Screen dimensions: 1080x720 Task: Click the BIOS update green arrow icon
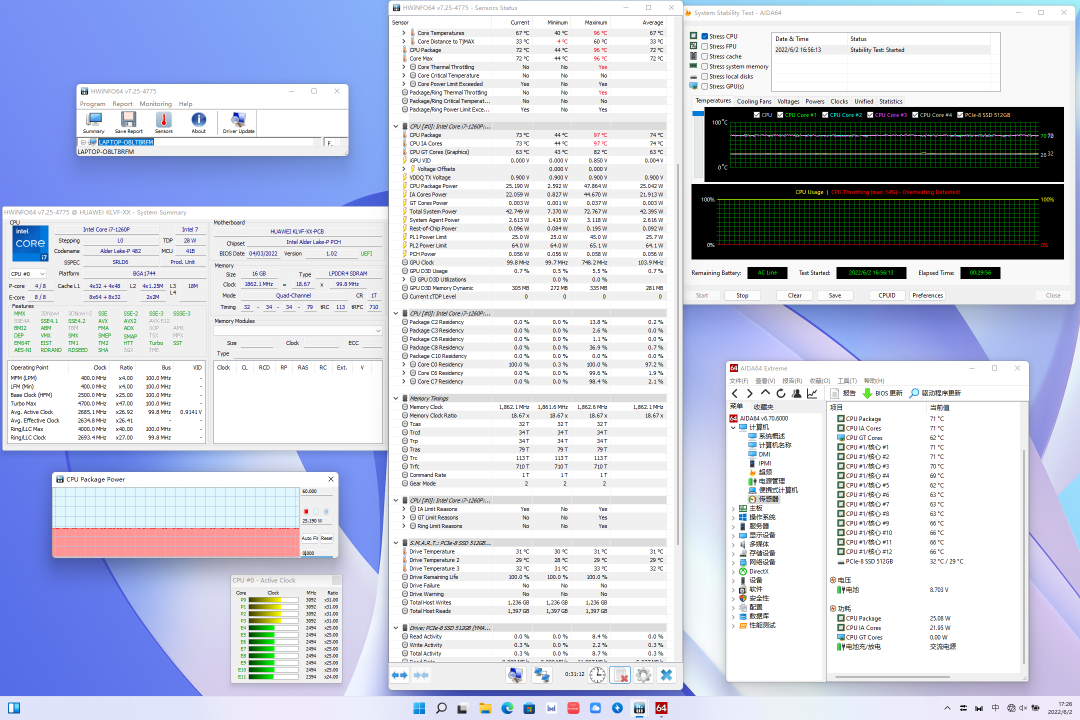click(867, 393)
